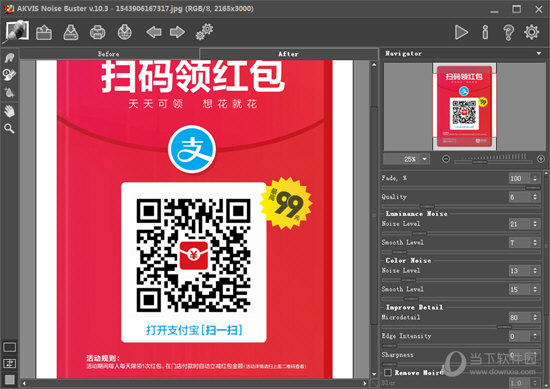Click the bottom-left gray square icon
The image size is (550, 389).
pyautogui.click(x=9, y=380)
